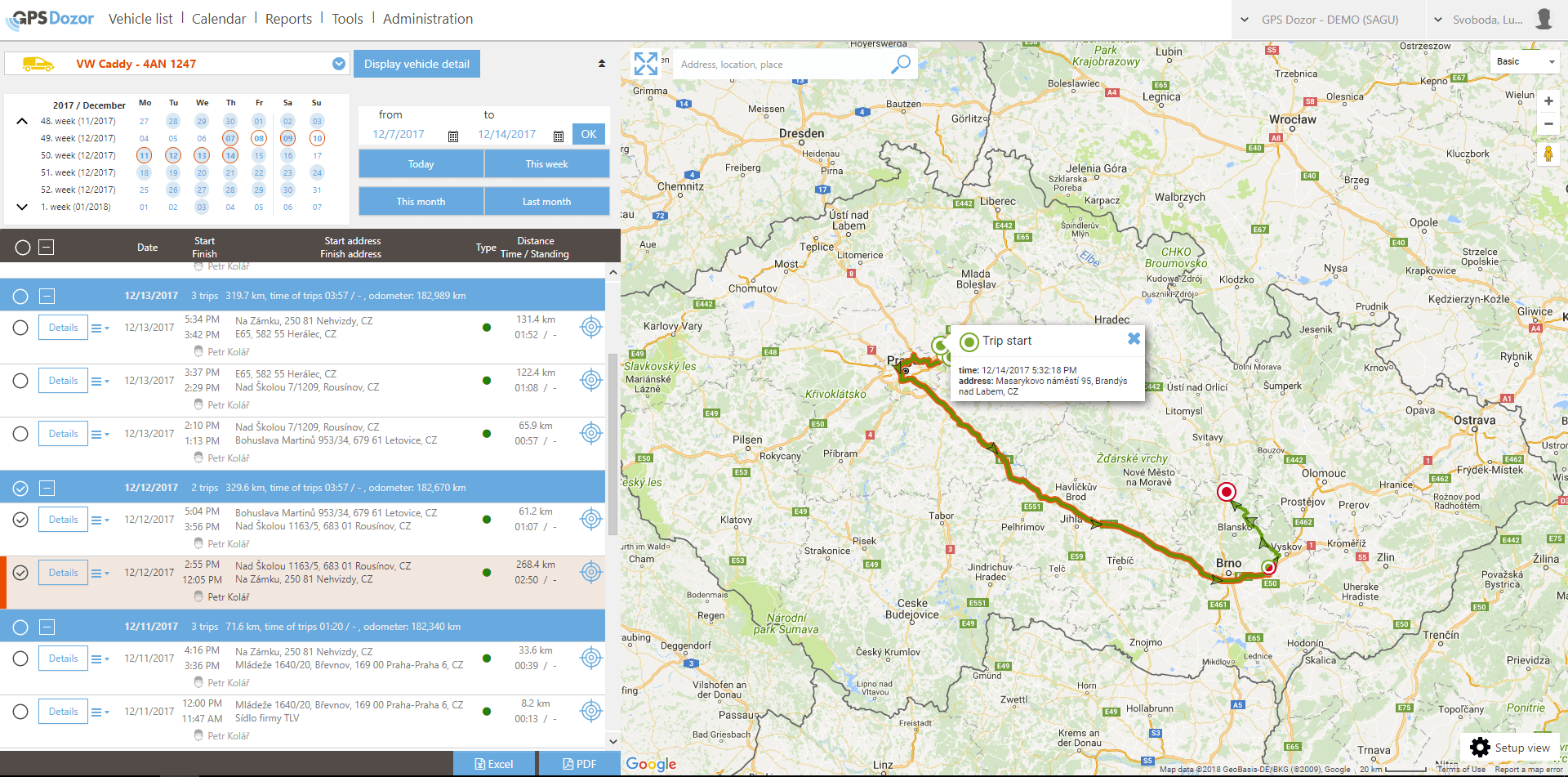Click the map search magnifier icon

pyautogui.click(x=900, y=64)
